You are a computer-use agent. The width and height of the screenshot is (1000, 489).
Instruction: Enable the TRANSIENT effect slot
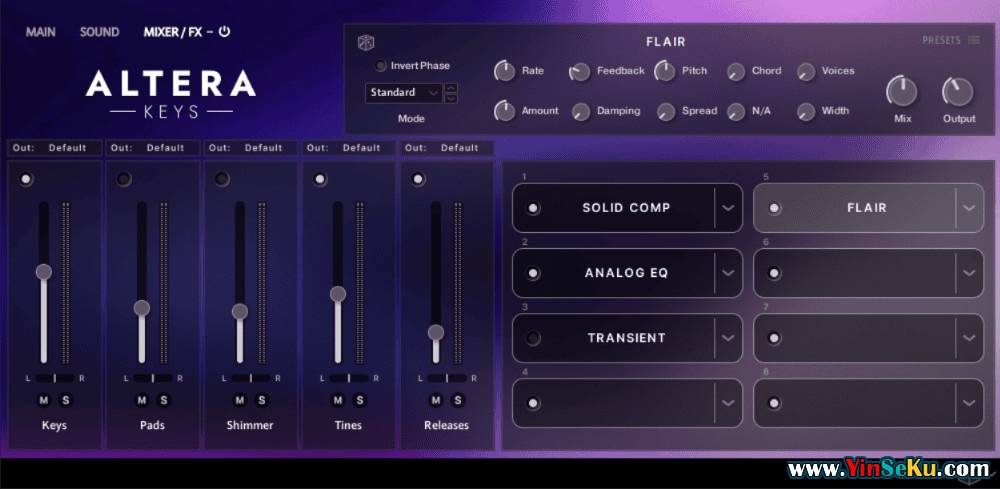(533, 338)
